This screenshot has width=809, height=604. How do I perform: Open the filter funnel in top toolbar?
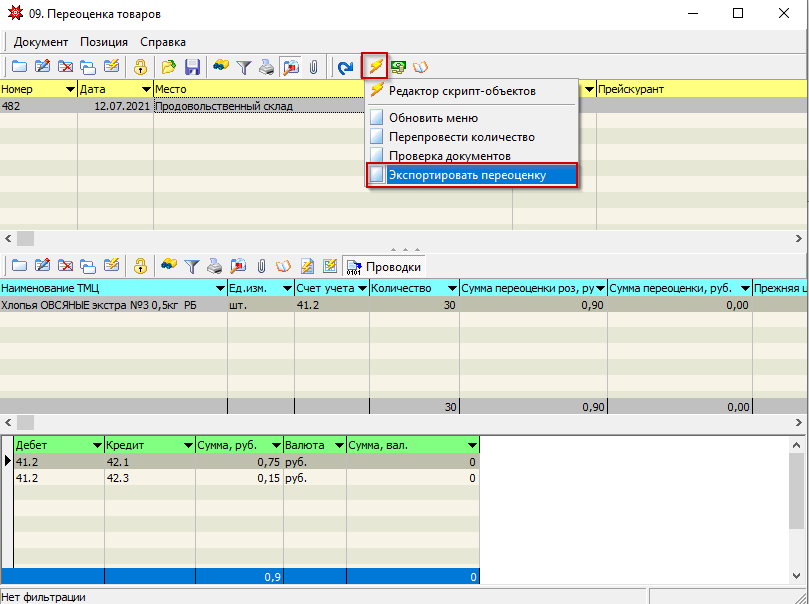[x=243, y=67]
